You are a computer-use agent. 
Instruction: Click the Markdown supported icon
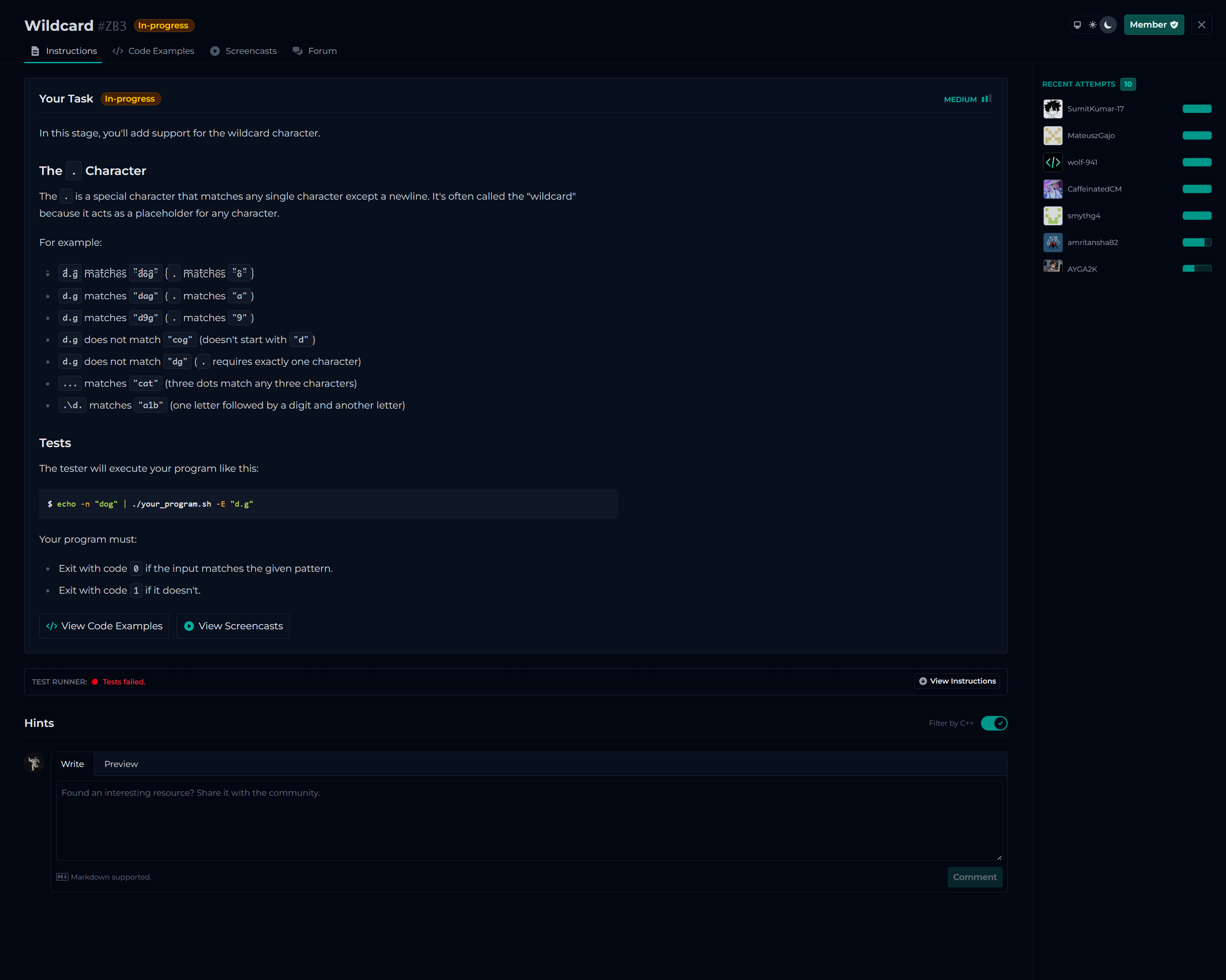click(x=62, y=877)
